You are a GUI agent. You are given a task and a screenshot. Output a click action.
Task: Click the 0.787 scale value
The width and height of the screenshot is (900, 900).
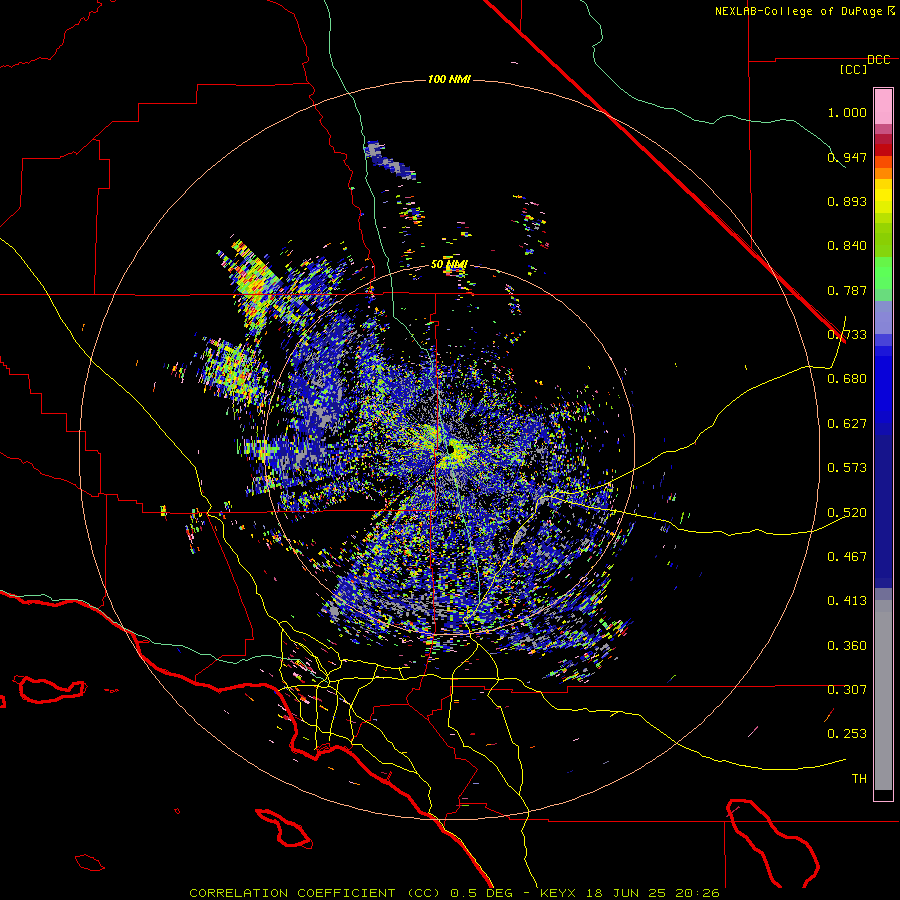point(847,290)
